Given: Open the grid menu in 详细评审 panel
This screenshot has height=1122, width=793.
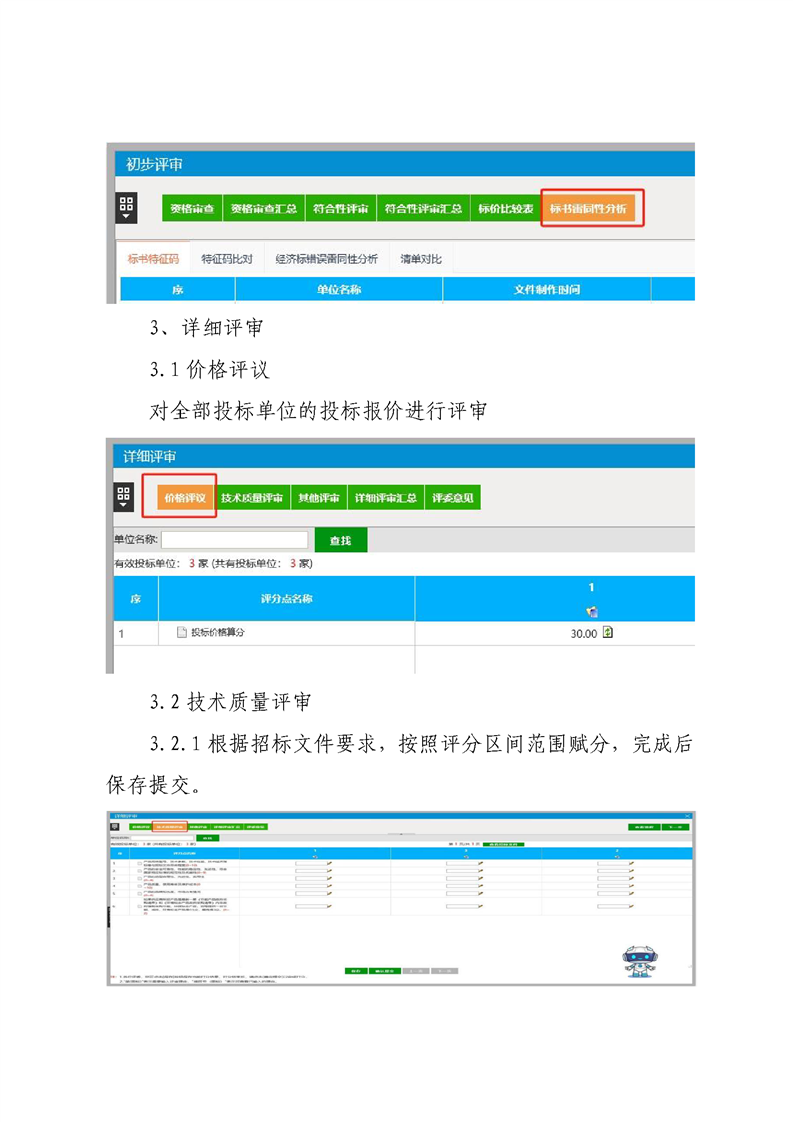Looking at the screenshot, I should 124,497.
